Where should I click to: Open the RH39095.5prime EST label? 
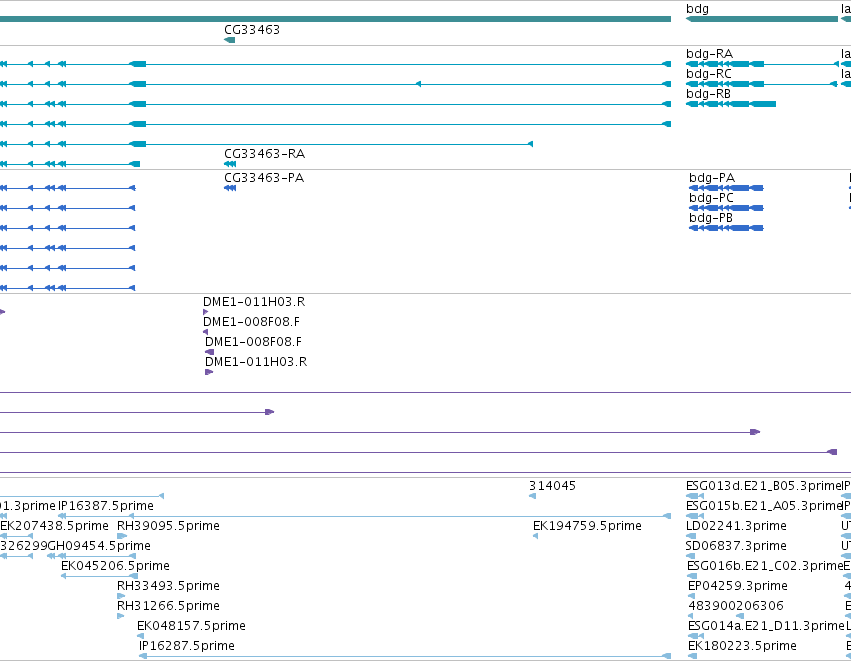click(168, 526)
